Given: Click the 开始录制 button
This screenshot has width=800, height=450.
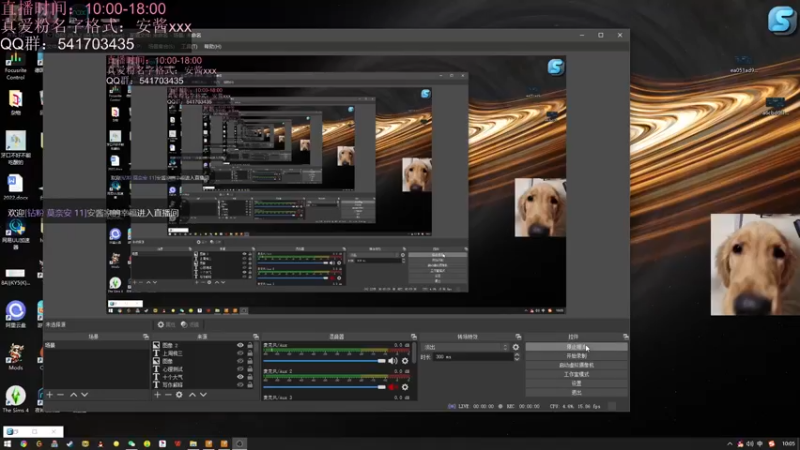Looking at the screenshot, I should coord(576,356).
